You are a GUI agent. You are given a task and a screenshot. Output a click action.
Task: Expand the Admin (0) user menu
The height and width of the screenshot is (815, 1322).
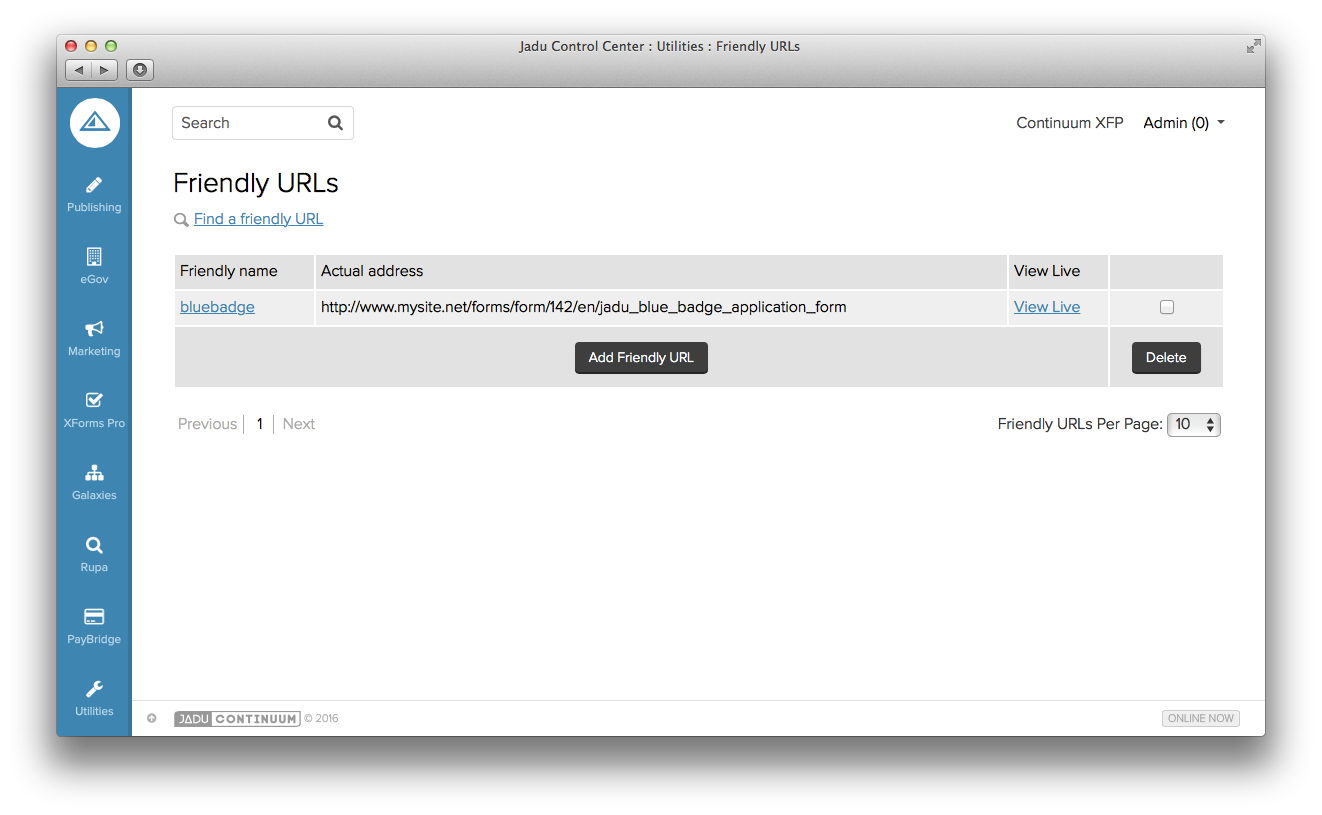point(1184,123)
